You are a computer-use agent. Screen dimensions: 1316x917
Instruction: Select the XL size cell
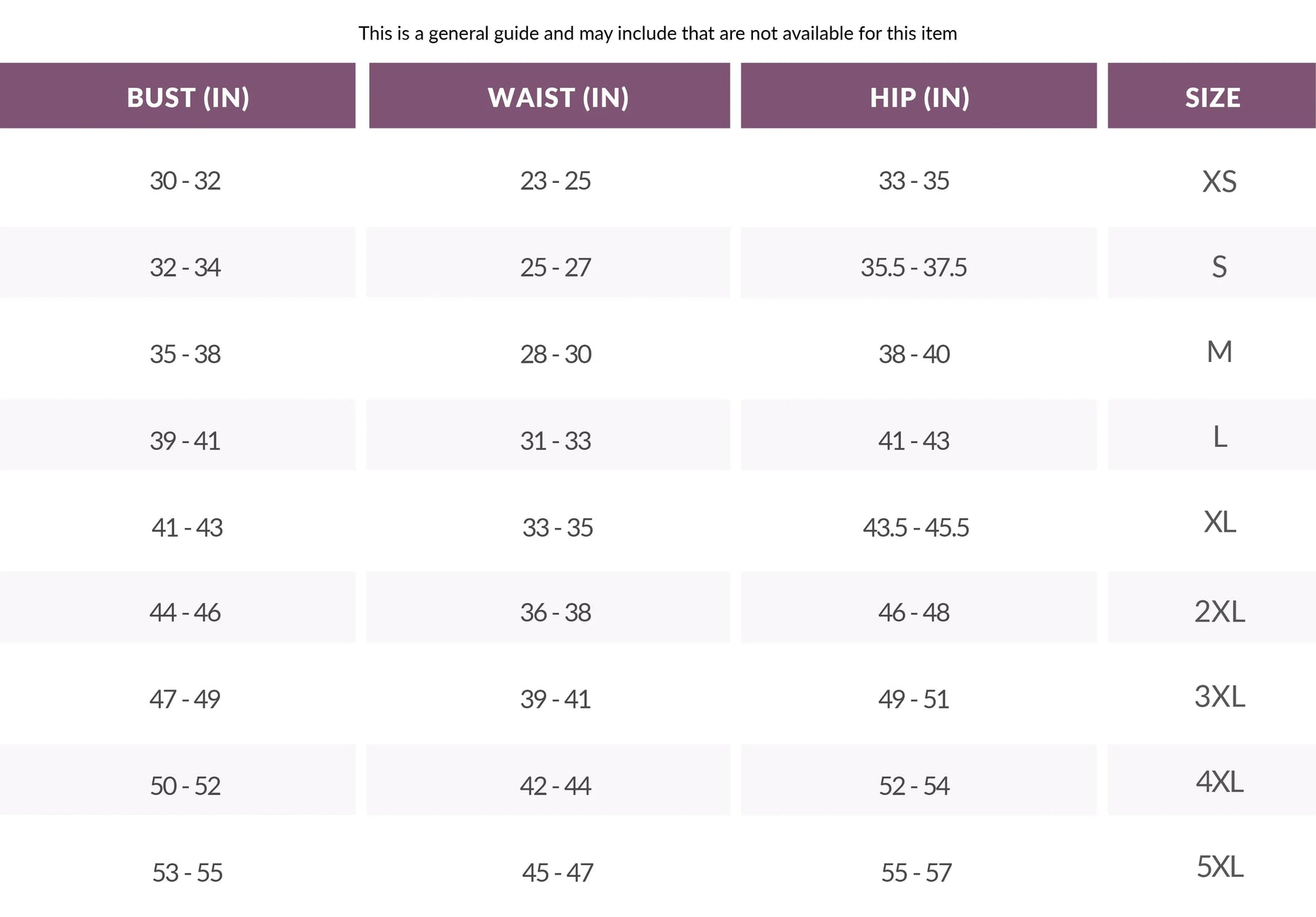click(1219, 522)
